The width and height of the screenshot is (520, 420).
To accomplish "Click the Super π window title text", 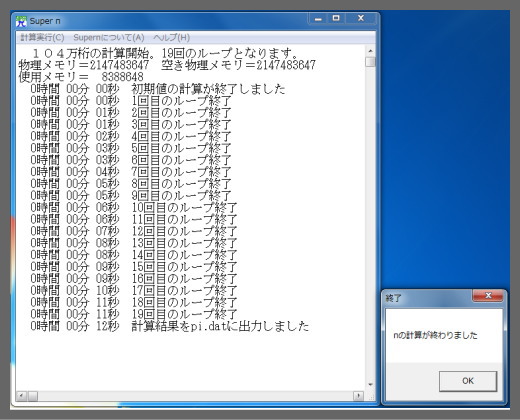I will 45,21.
